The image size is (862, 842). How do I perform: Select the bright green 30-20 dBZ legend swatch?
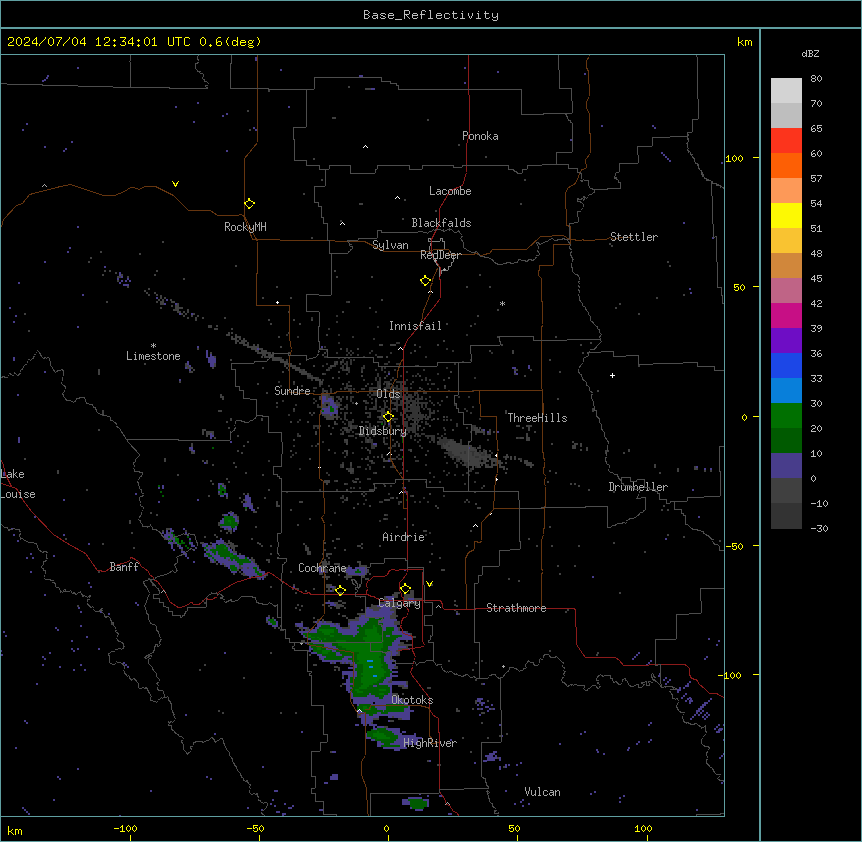(x=786, y=416)
